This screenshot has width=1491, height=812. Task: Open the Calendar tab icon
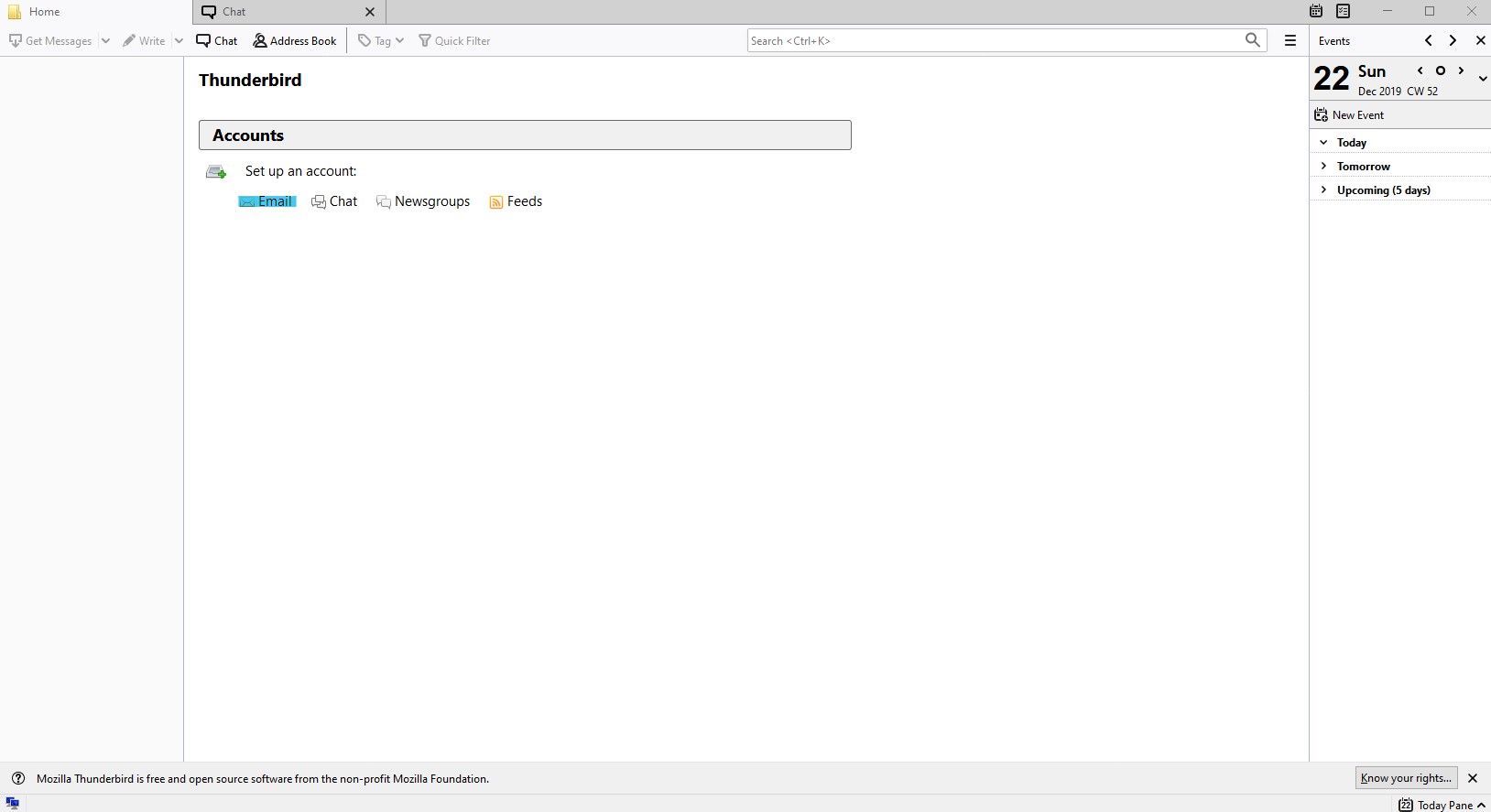1316,11
